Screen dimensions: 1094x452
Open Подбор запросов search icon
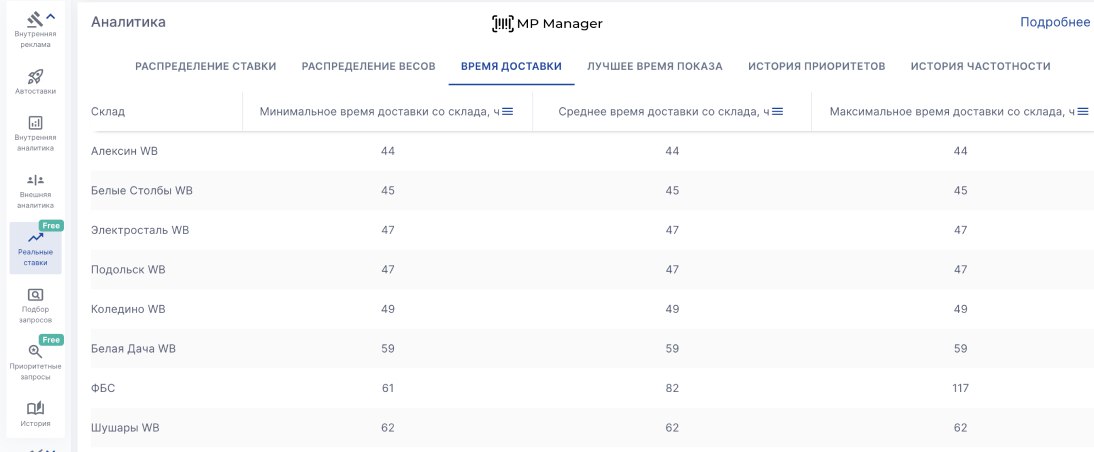pyautogui.click(x=35, y=295)
